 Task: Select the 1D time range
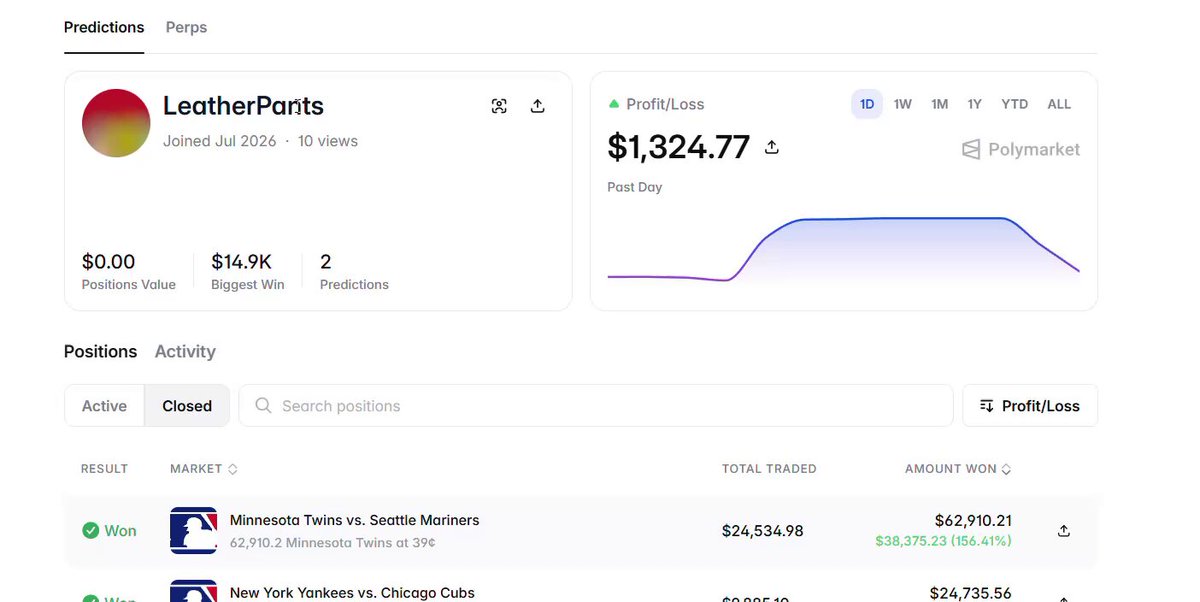867,104
